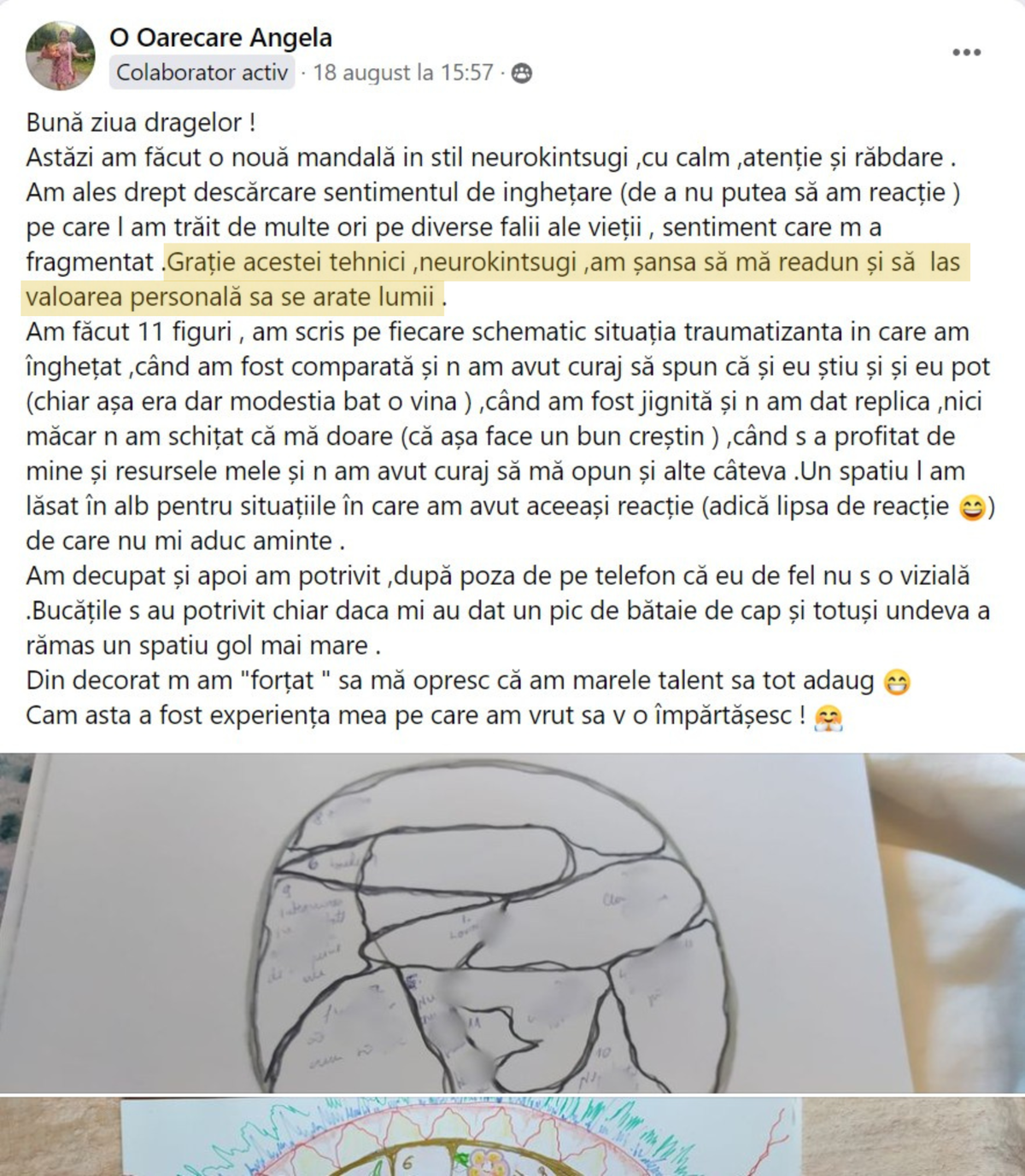Click the beaming emoji after 'sa tot adaug'

pos(896,682)
